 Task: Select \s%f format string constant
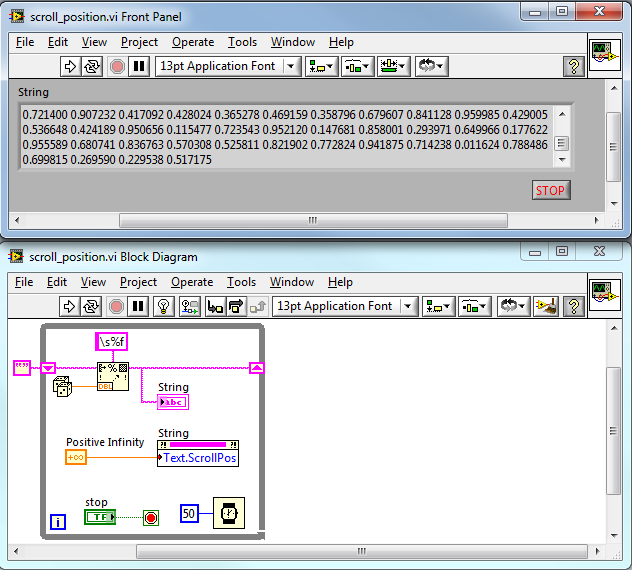[112, 342]
